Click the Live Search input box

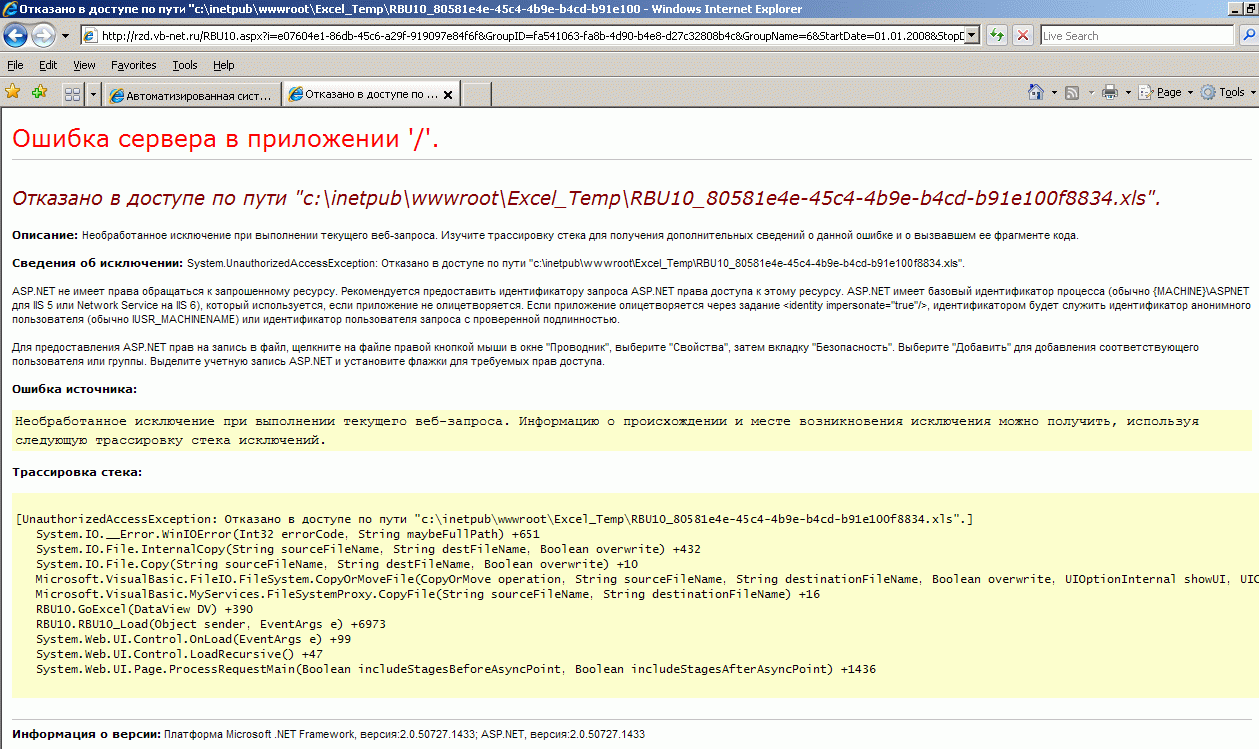tap(1137, 36)
